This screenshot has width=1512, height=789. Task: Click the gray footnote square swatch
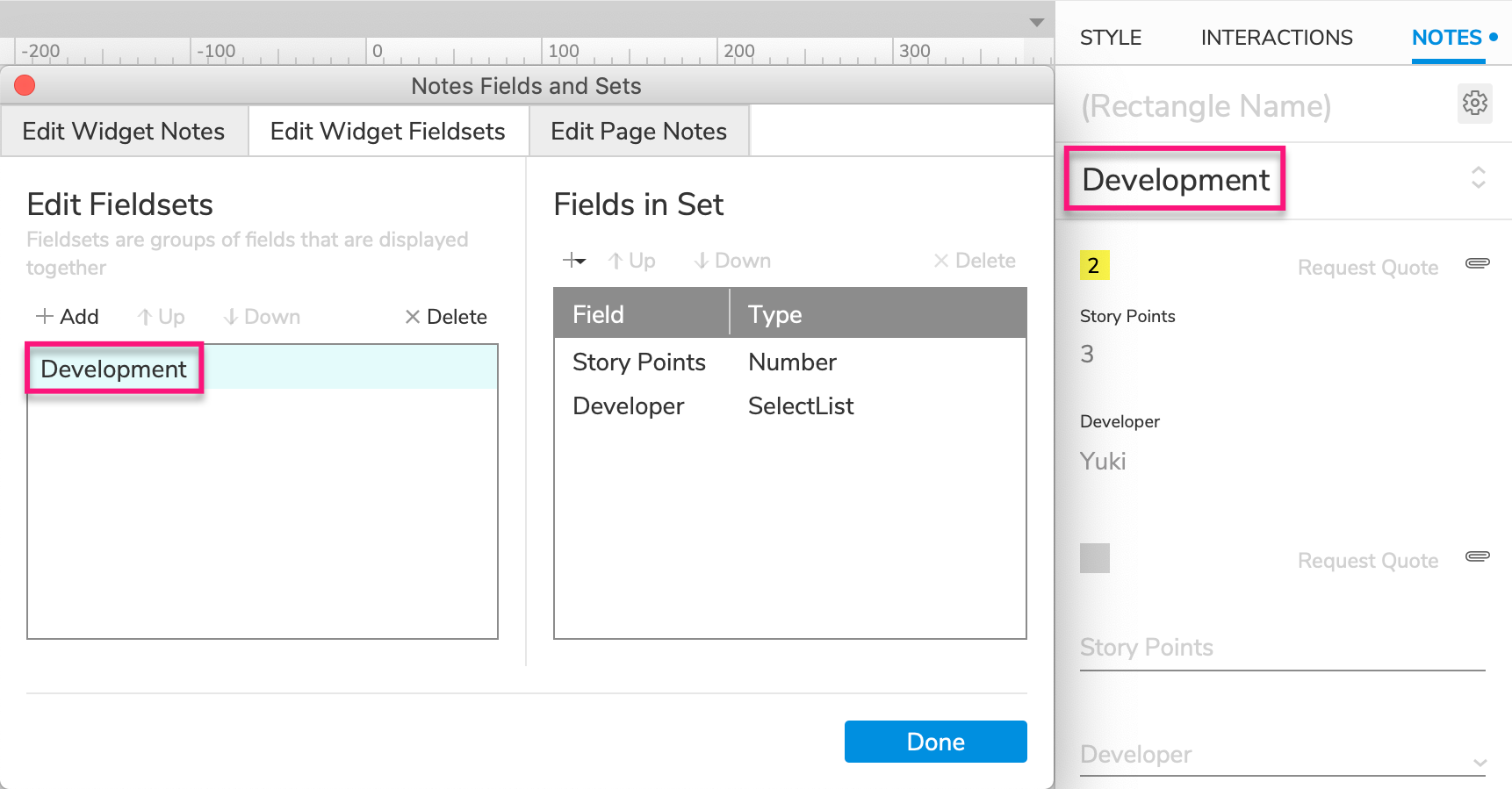tap(1094, 558)
